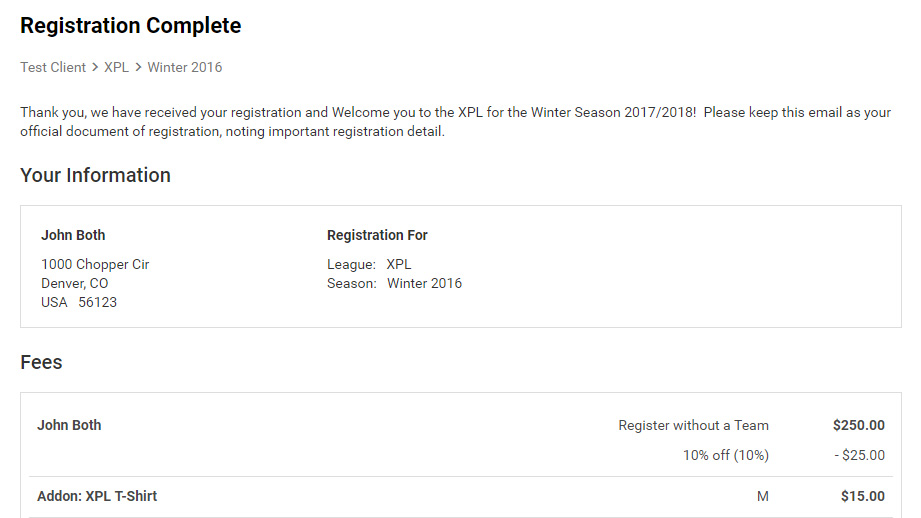Click the Addon: XPL T-Shirt row label
The width and height of the screenshot is (921, 518).
point(97,496)
